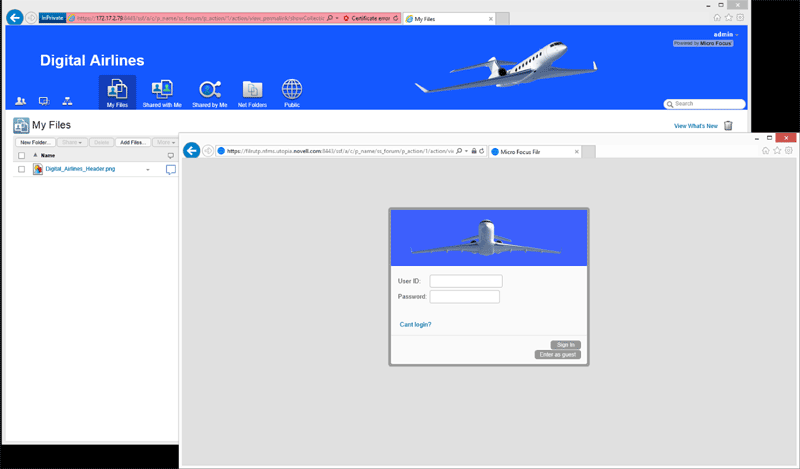Screen dimensions: 800x469
Task: Click the InPrivate indicator badge
Action: pyautogui.click(x=53, y=18)
